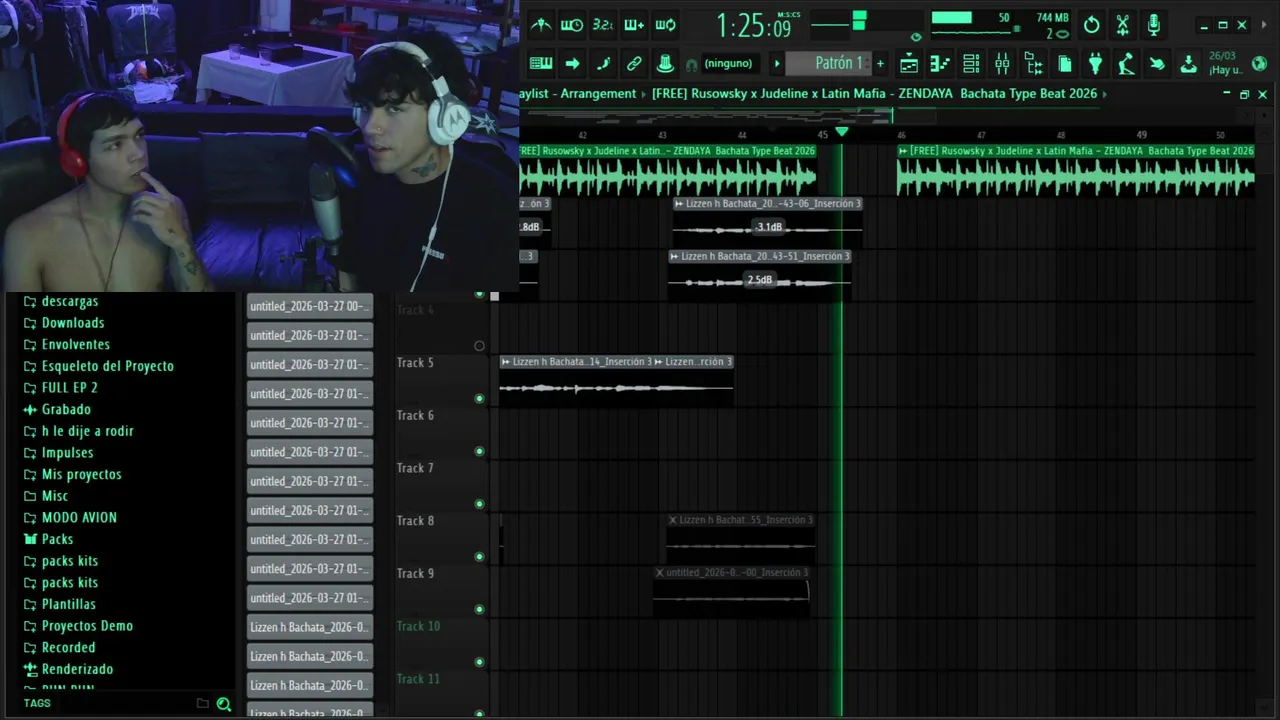1280x720 pixels.
Task: Select the FULL EP 2 folder
Action: (60, 388)
